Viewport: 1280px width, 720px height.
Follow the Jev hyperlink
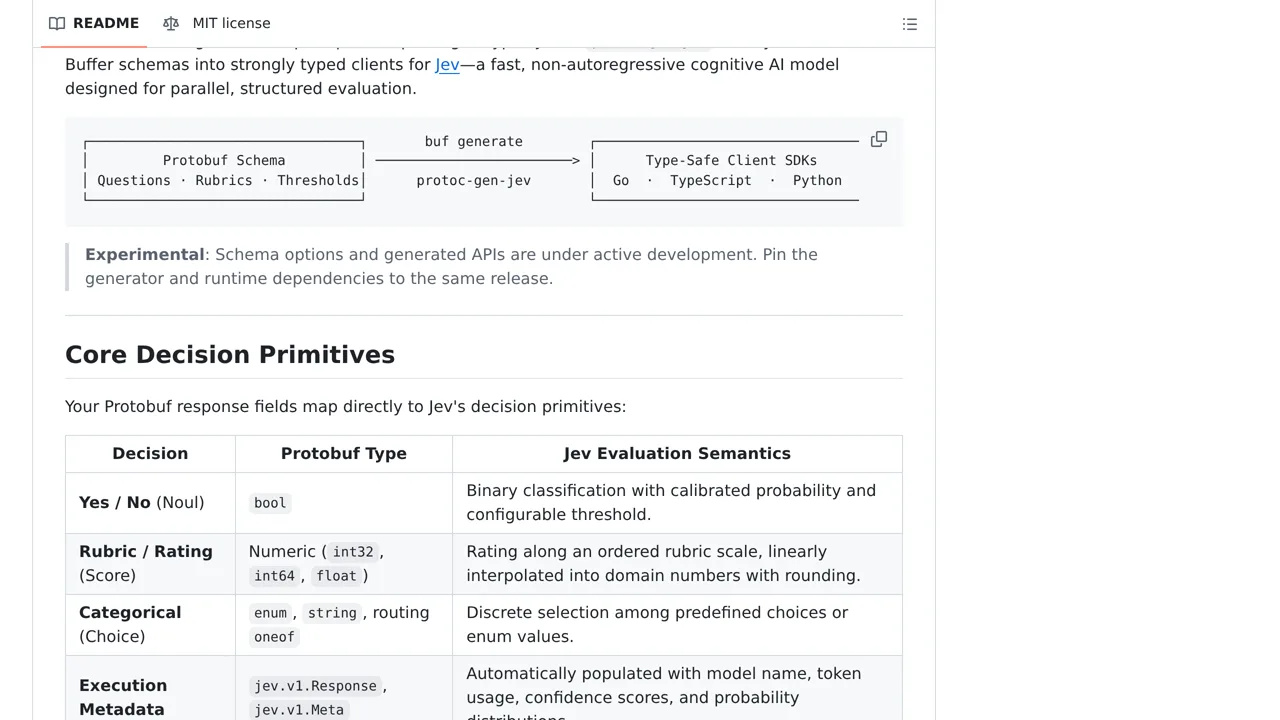pyautogui.click(x=447, y=65)
